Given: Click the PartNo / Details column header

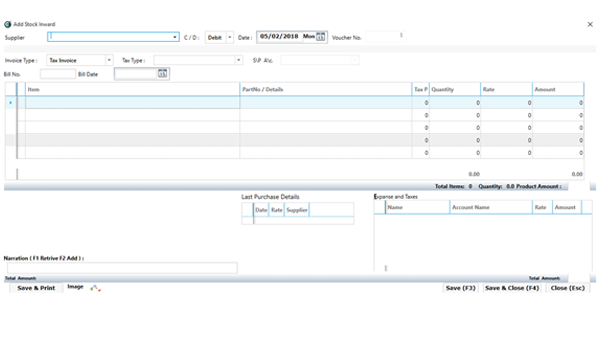Looking at the screenshot, I should 326,89.
